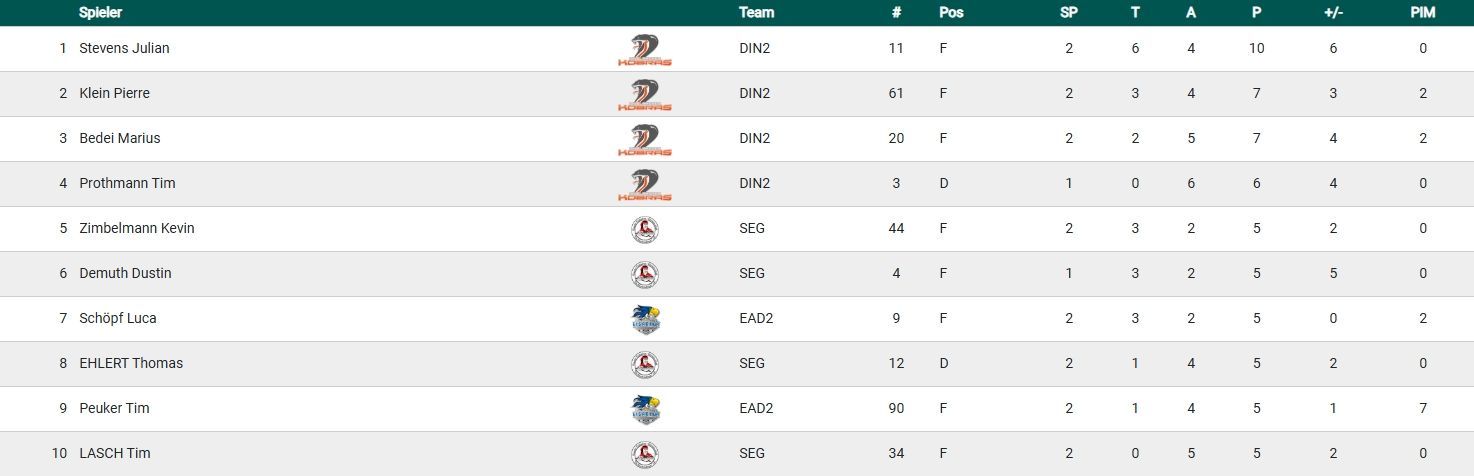Viewport: 1474px width, 476px height.
Task: Open player Zimbelmann Kevin's name link
Action: click(136, 228)
